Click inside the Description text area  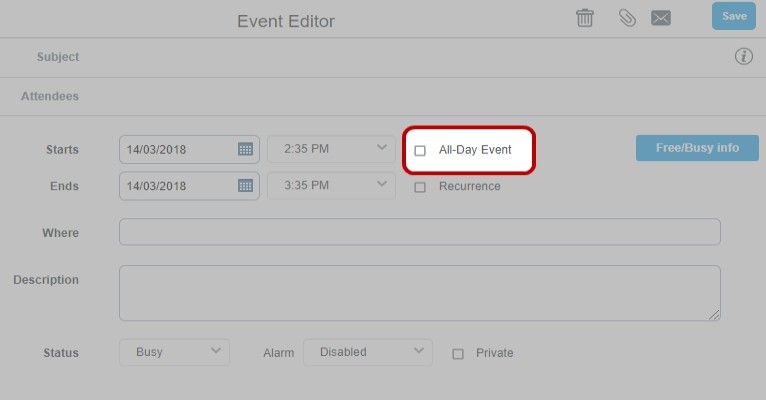pyautogui.click(x=420, y=293)
